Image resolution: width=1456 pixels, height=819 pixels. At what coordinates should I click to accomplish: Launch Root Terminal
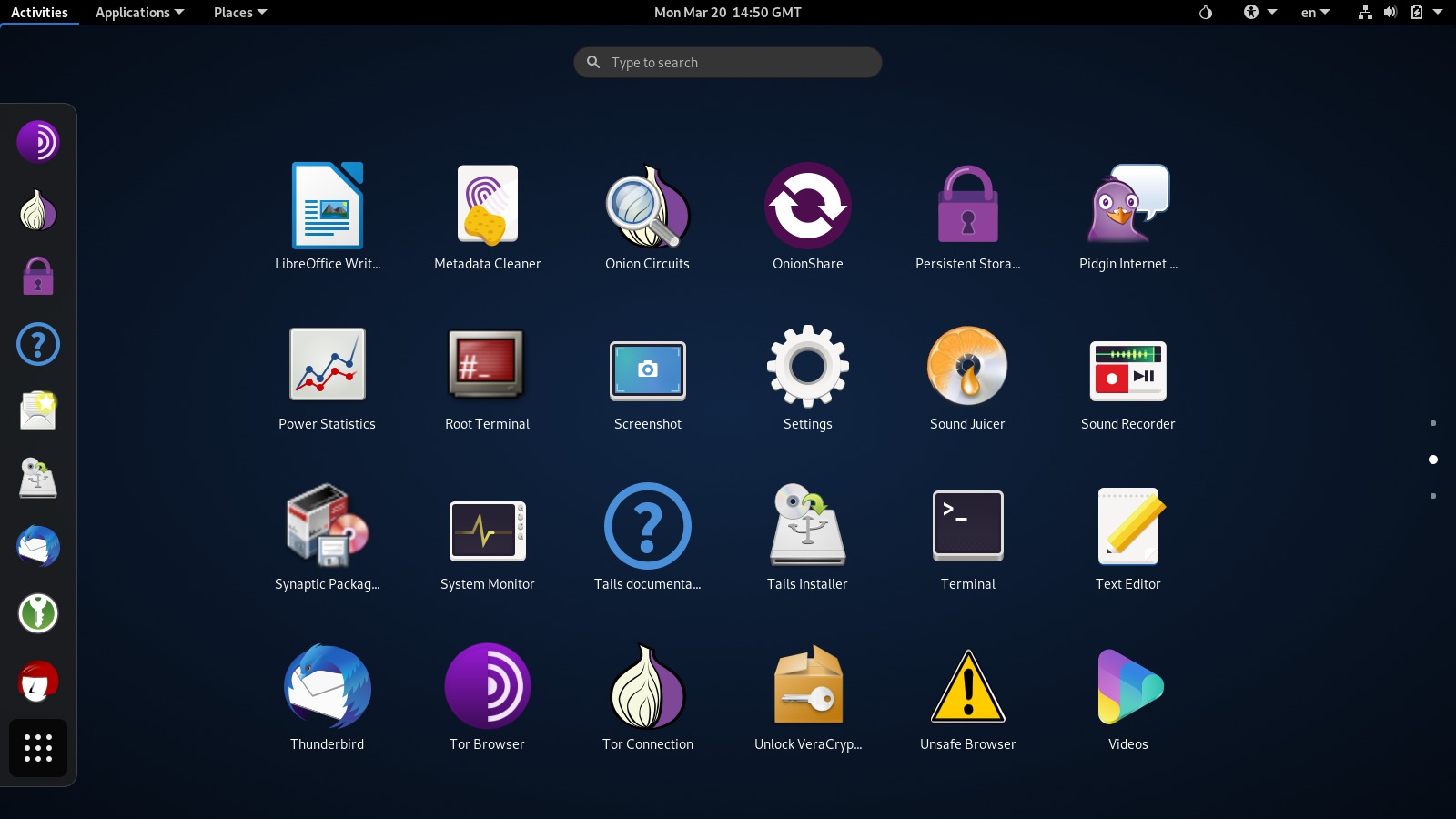[x=488, y=377]
